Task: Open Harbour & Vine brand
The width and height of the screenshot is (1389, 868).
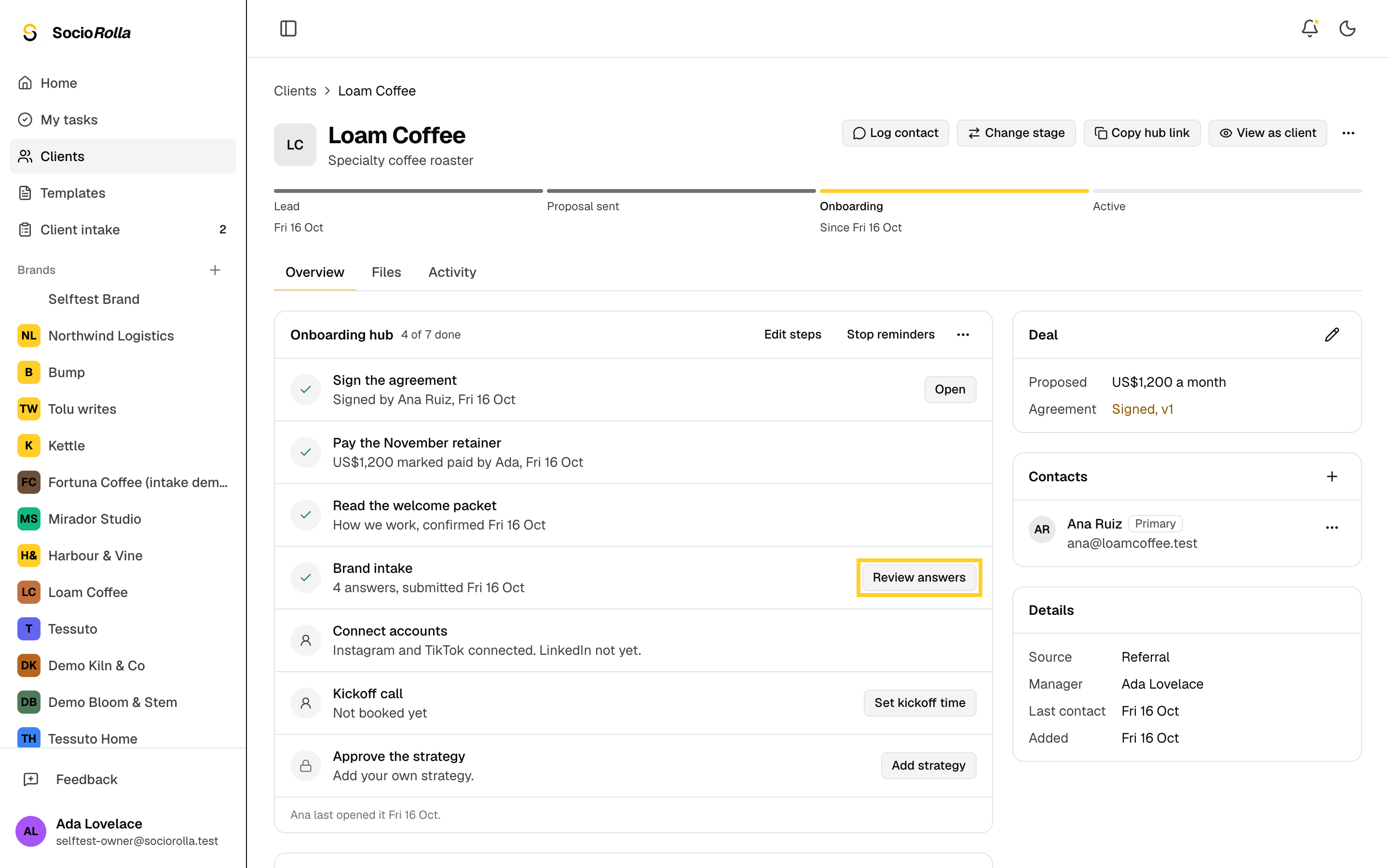Action: coord(123,556)
